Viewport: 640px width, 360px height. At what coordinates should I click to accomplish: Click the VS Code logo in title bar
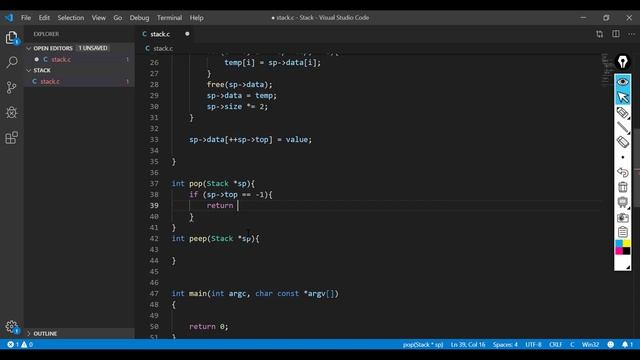(9, 18)
